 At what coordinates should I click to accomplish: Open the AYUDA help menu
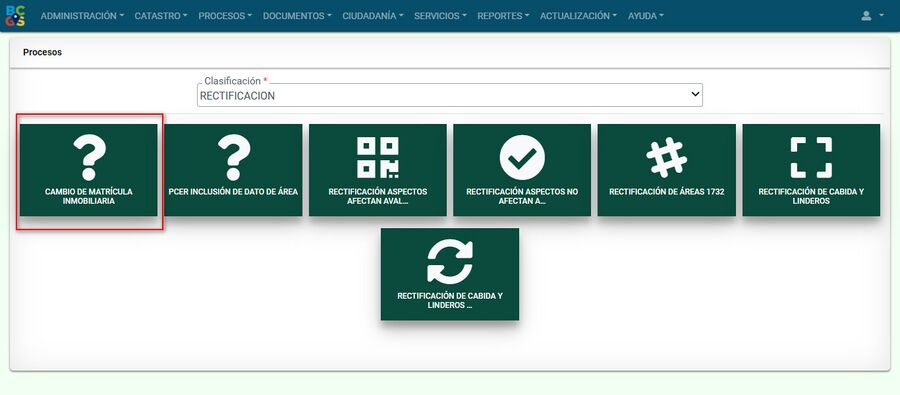pyautogui.click(x=645, y=16)
